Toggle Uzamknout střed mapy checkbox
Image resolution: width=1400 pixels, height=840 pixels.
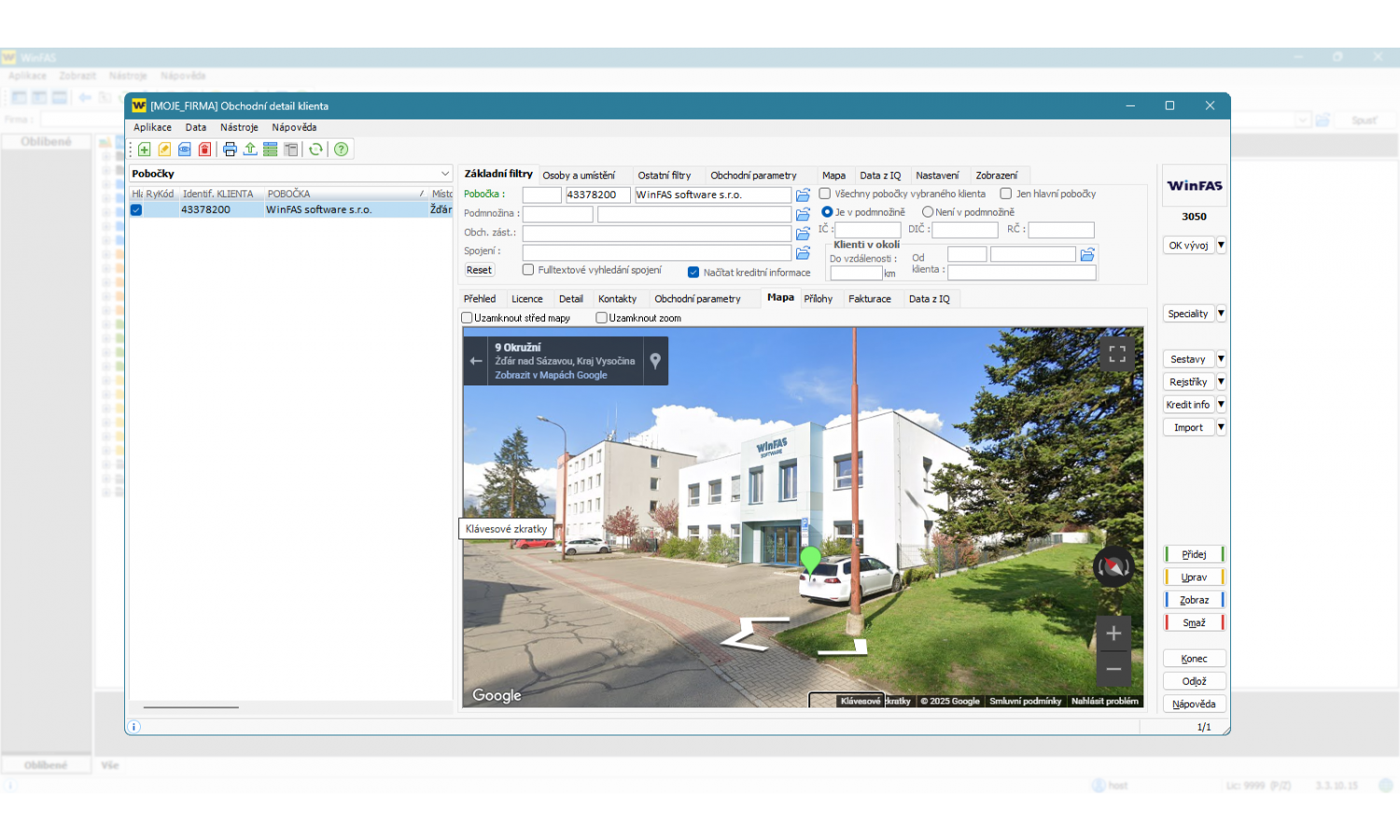[468, 318]
